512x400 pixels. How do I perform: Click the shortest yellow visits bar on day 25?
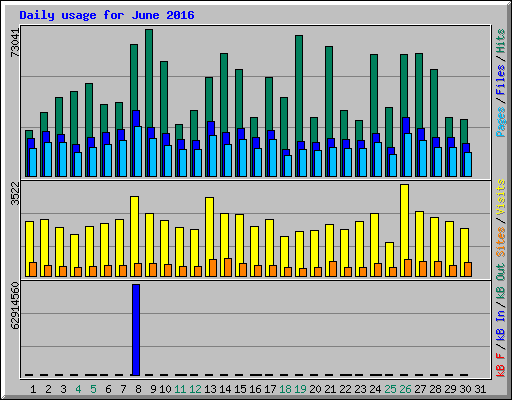point(389,255)
